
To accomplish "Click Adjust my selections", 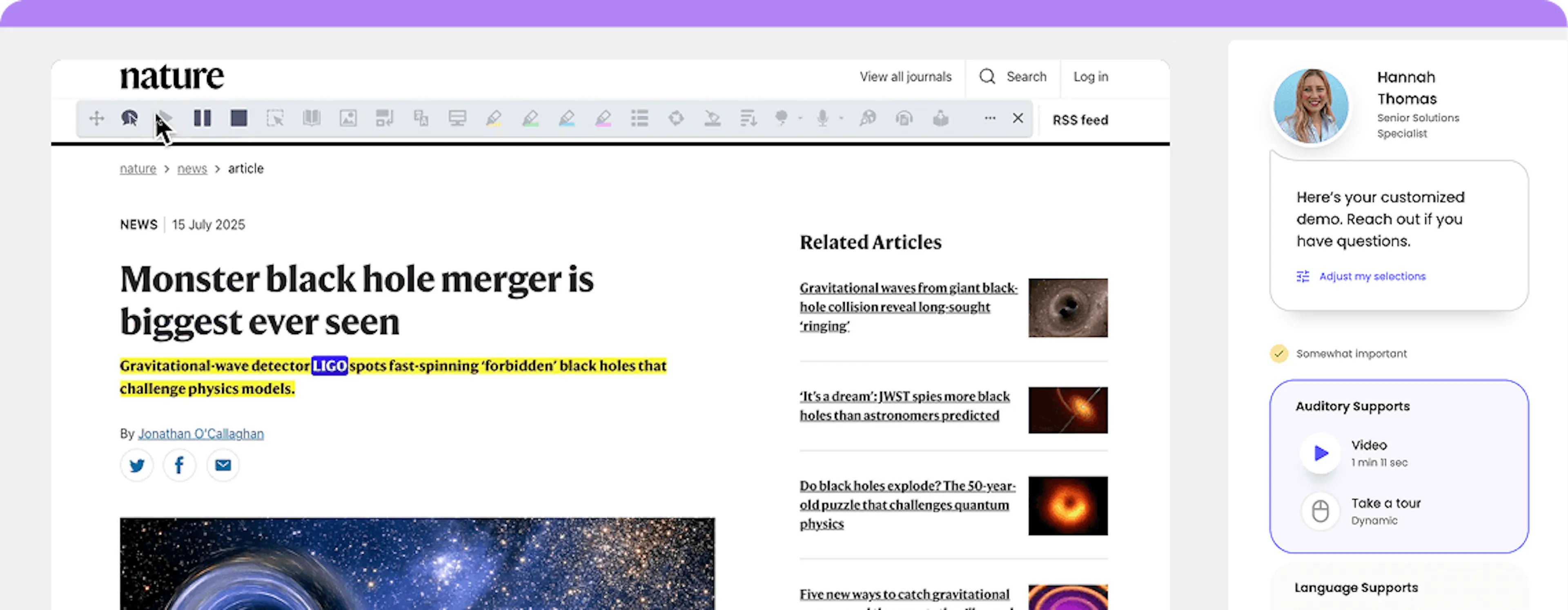I will (x=1372, y=276).
